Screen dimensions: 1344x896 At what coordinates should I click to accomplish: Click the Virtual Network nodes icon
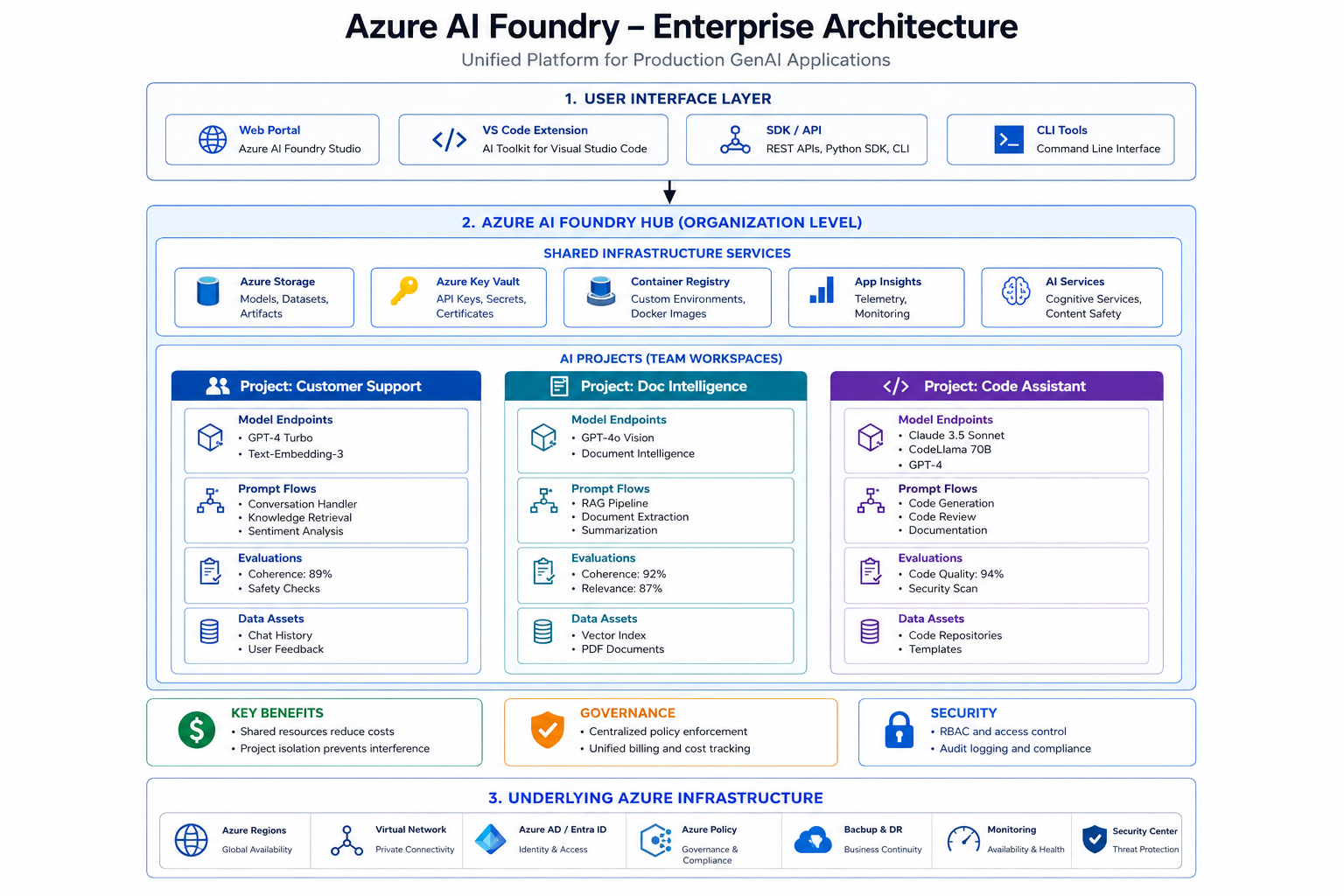tap(346, 840)
